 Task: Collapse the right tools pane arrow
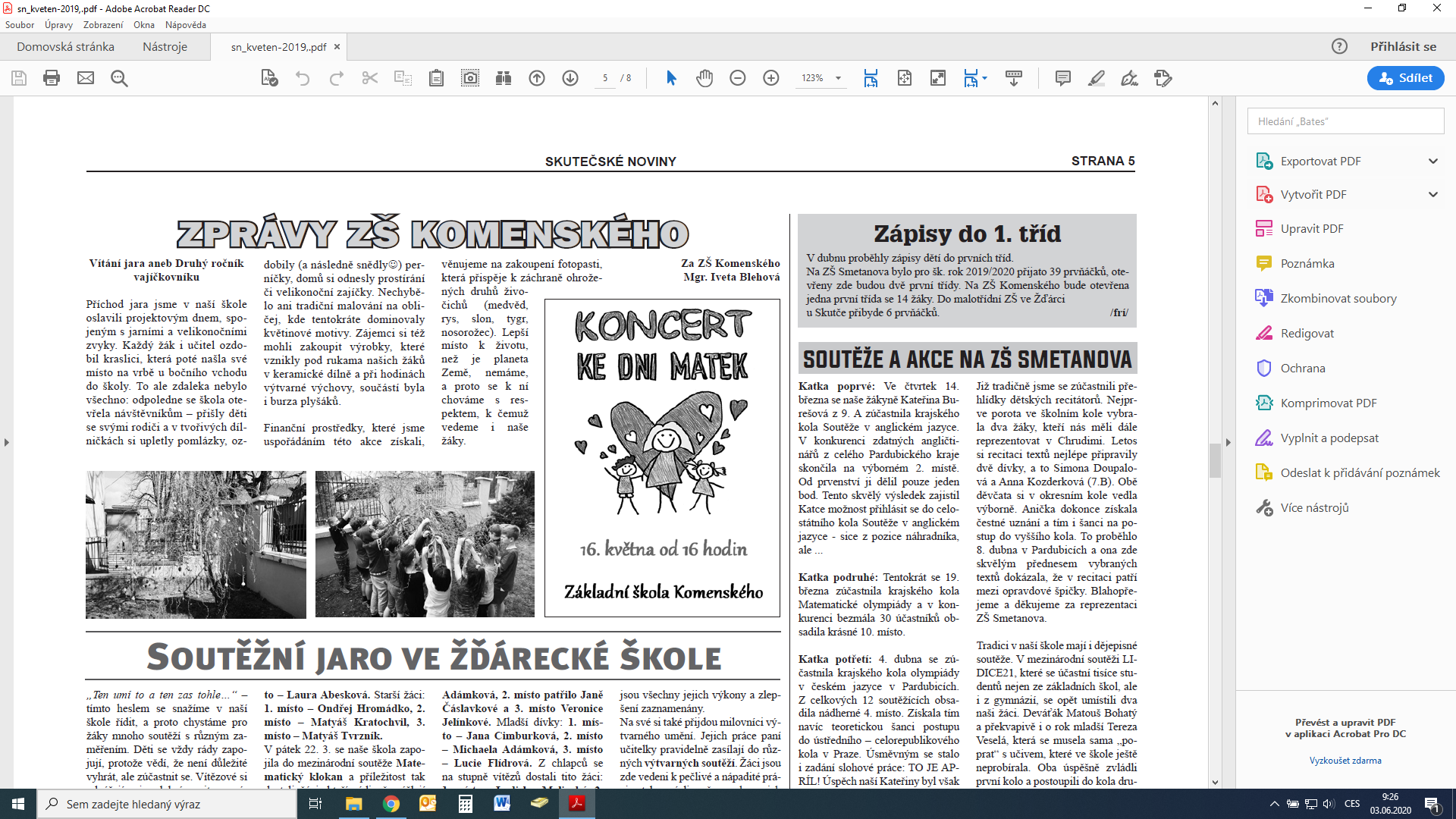pyautogui.click(x=1228, y=442)
